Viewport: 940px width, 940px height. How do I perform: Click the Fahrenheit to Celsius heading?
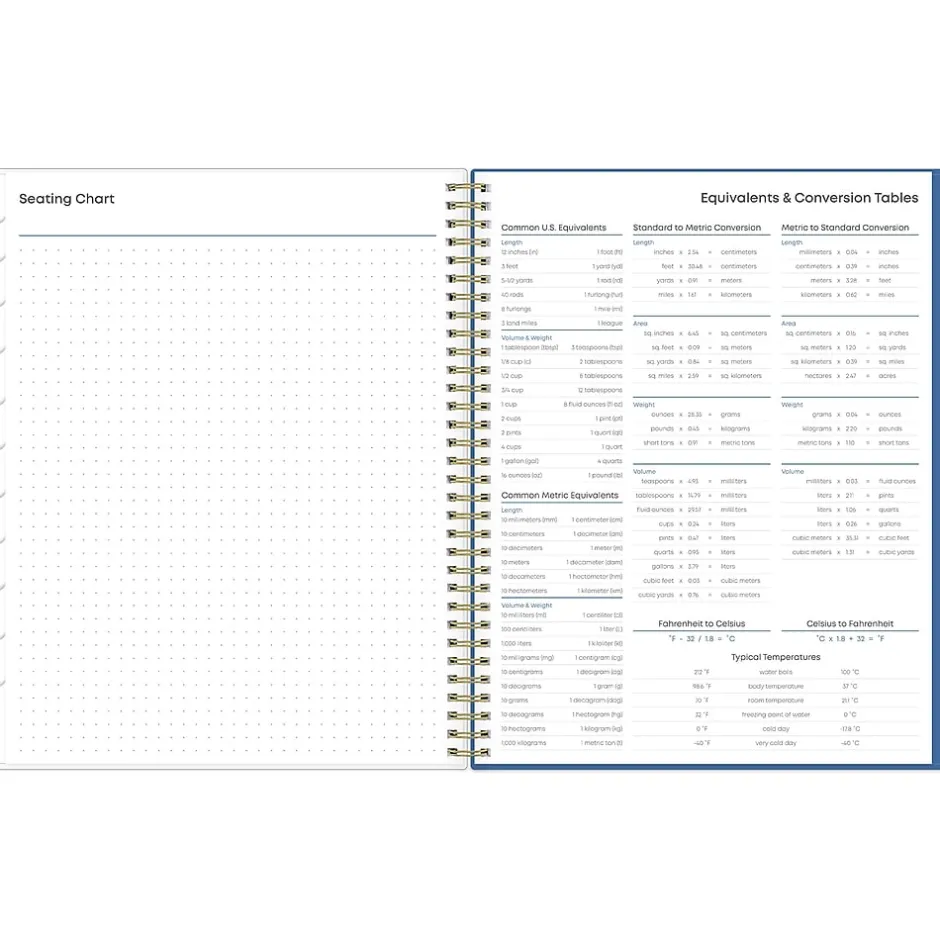coord(701,624)
